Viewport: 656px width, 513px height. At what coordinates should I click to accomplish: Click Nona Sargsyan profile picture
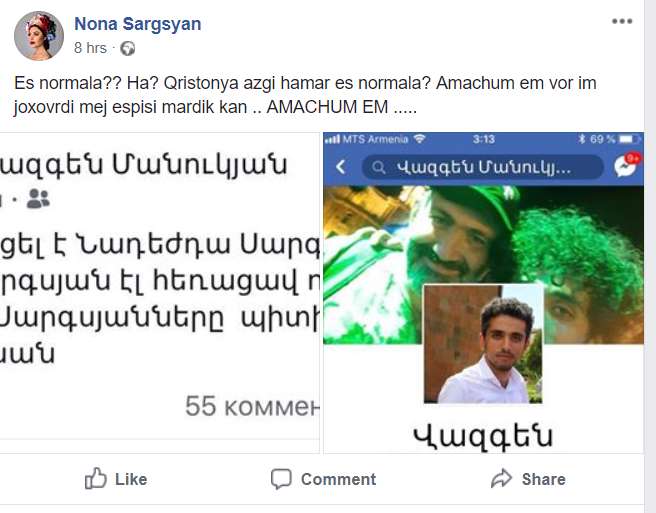(x=38, y=36)
